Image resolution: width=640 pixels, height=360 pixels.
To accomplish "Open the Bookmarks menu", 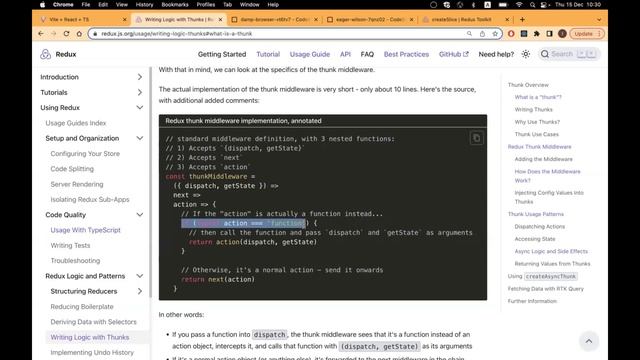I will (175, 4).
